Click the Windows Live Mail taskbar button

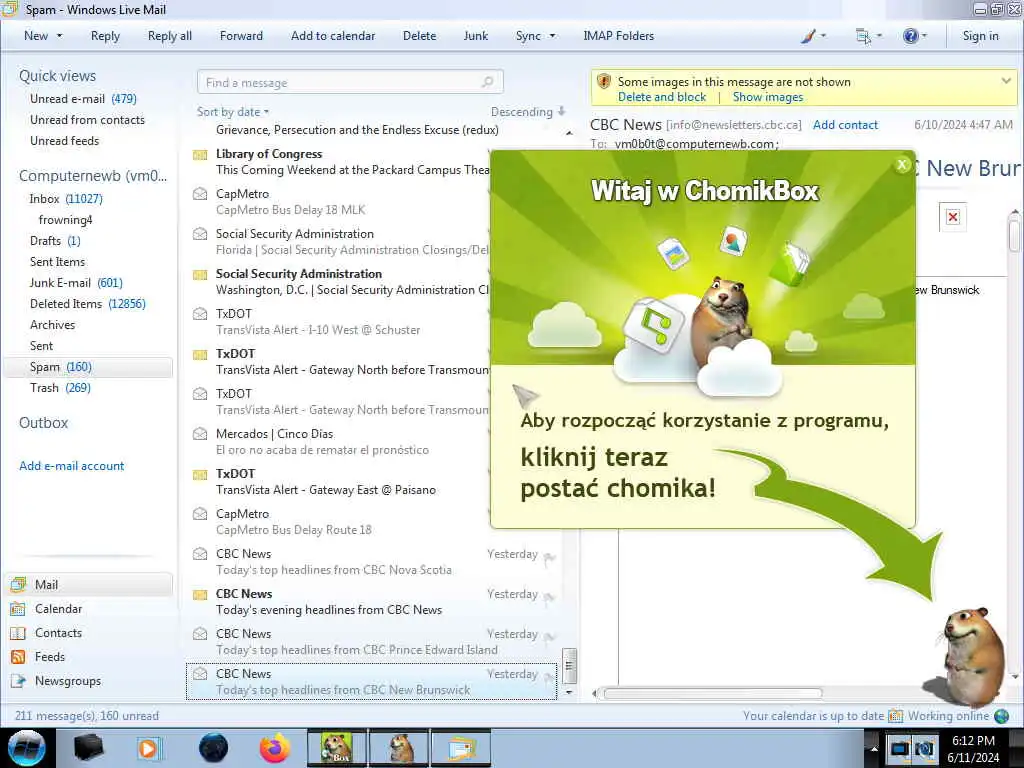[x=460, y=748]
